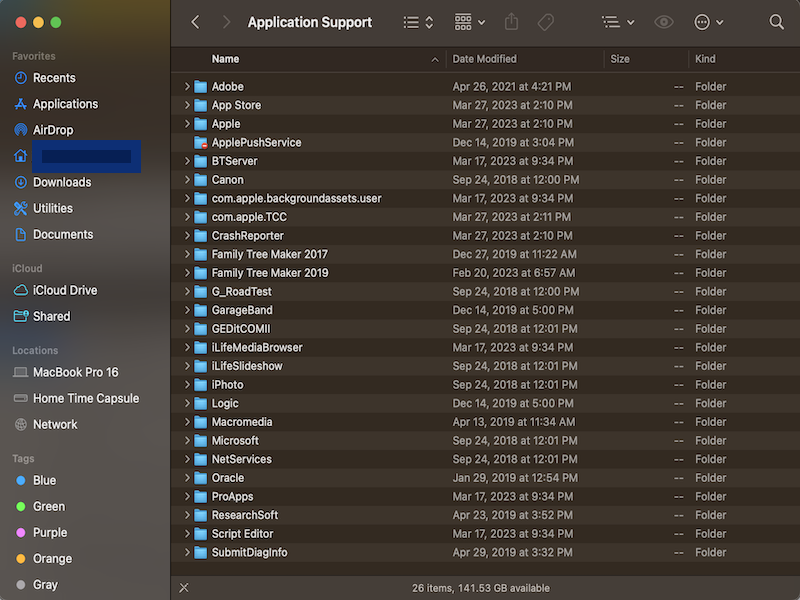Click the home folder icon in sidebar

(20, 156)
